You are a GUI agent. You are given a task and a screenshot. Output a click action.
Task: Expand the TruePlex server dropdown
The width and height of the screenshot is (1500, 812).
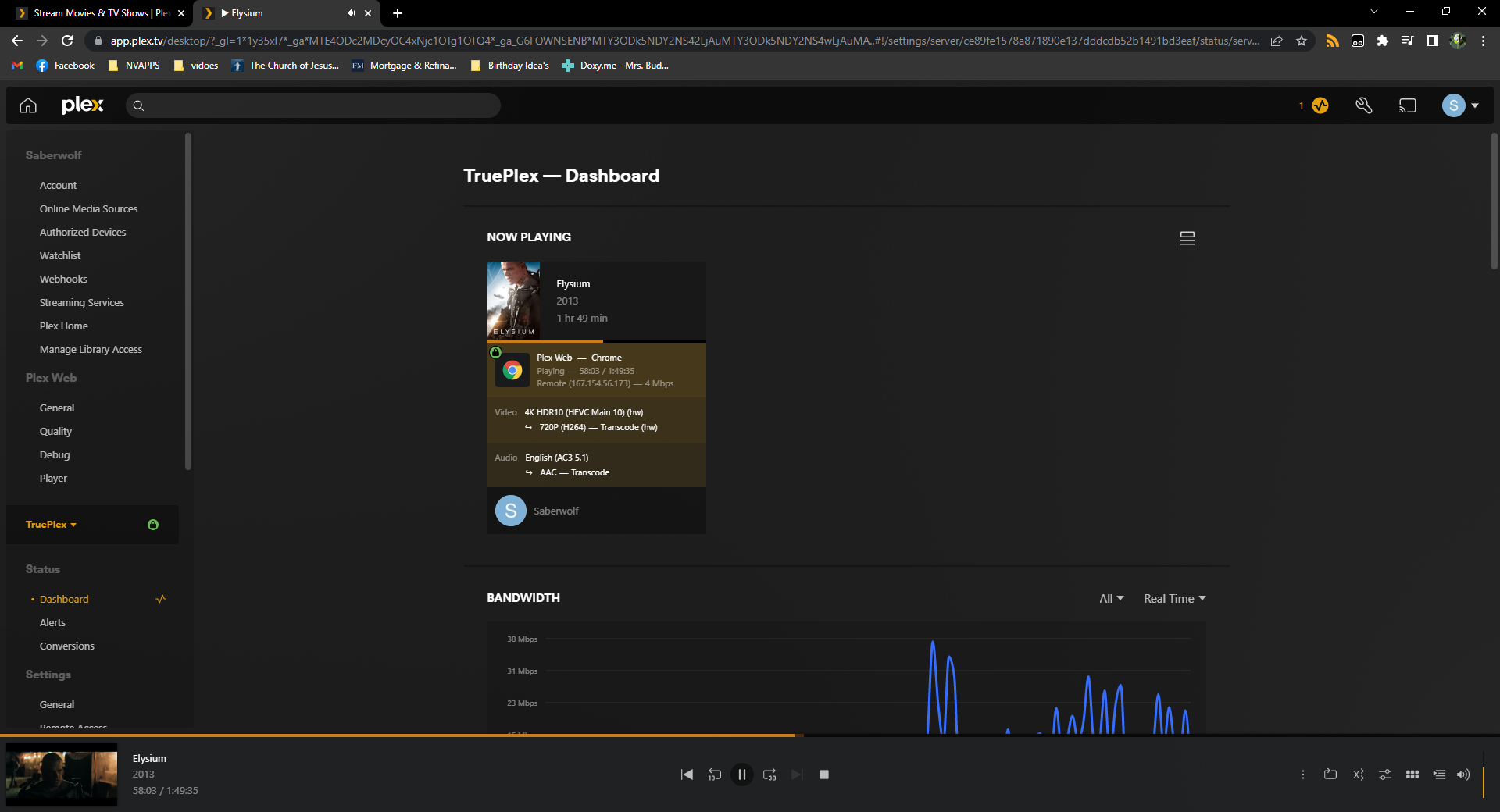52,525
